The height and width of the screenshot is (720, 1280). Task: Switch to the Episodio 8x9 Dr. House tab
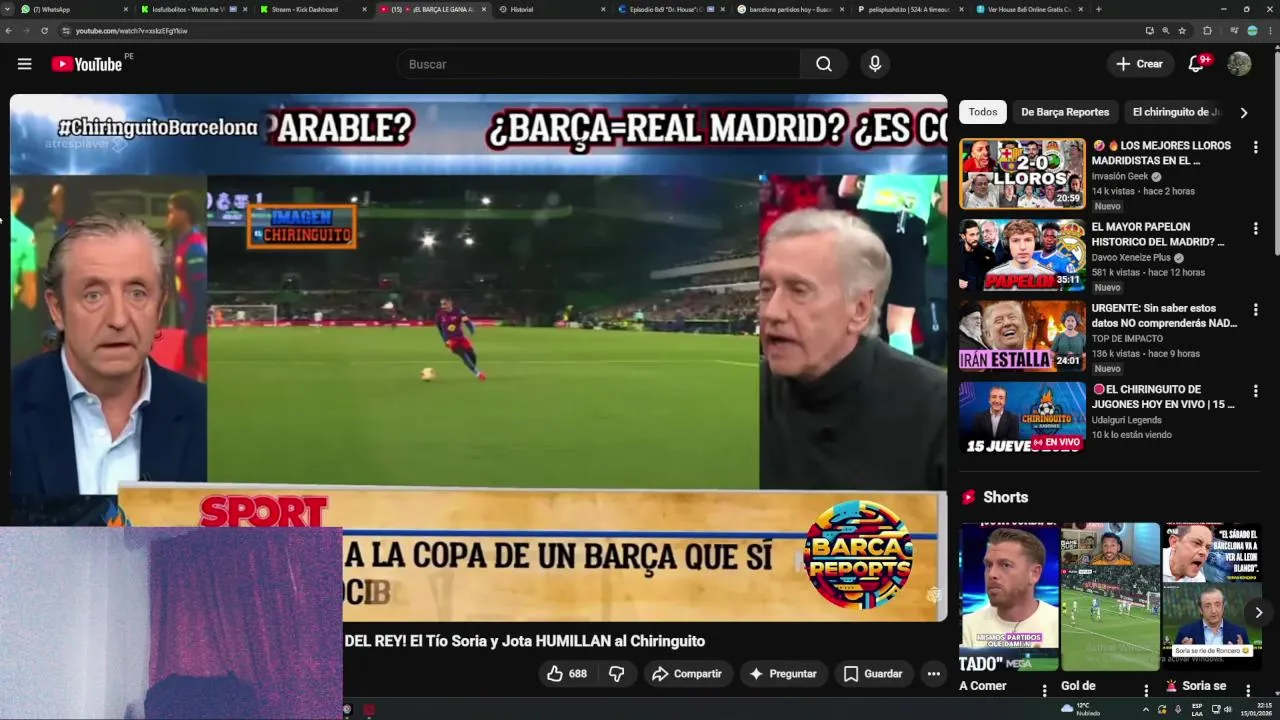click(670, 9)
